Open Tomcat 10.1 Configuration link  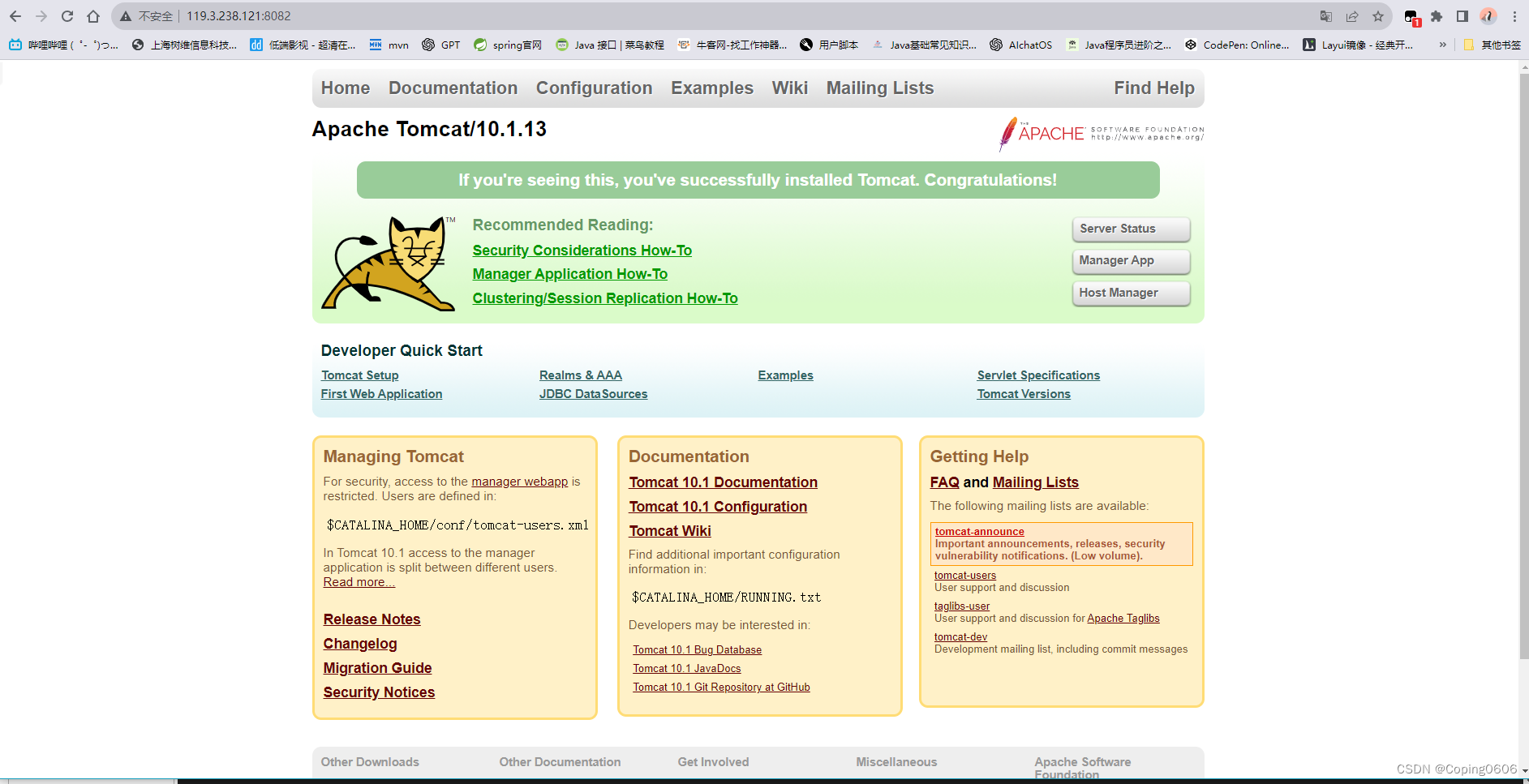tap(718, 507)
